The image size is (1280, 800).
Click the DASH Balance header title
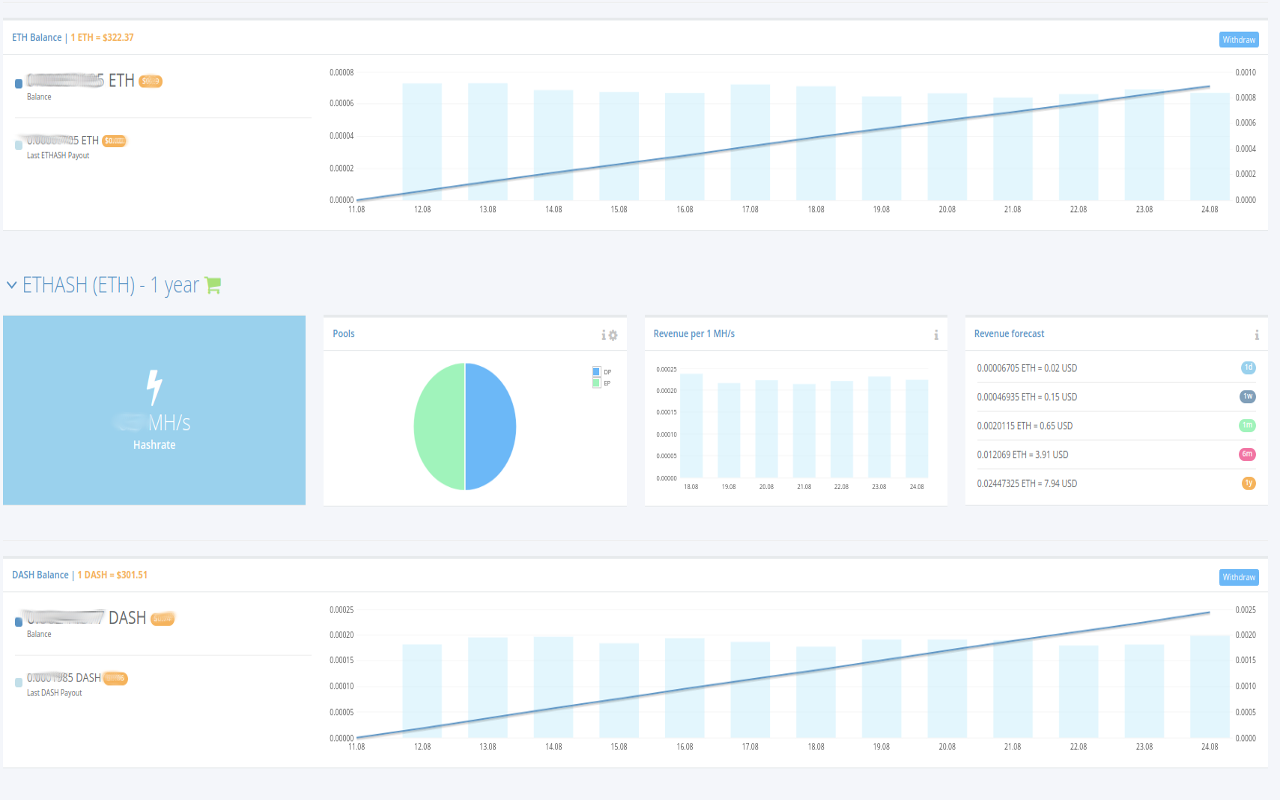40,575
